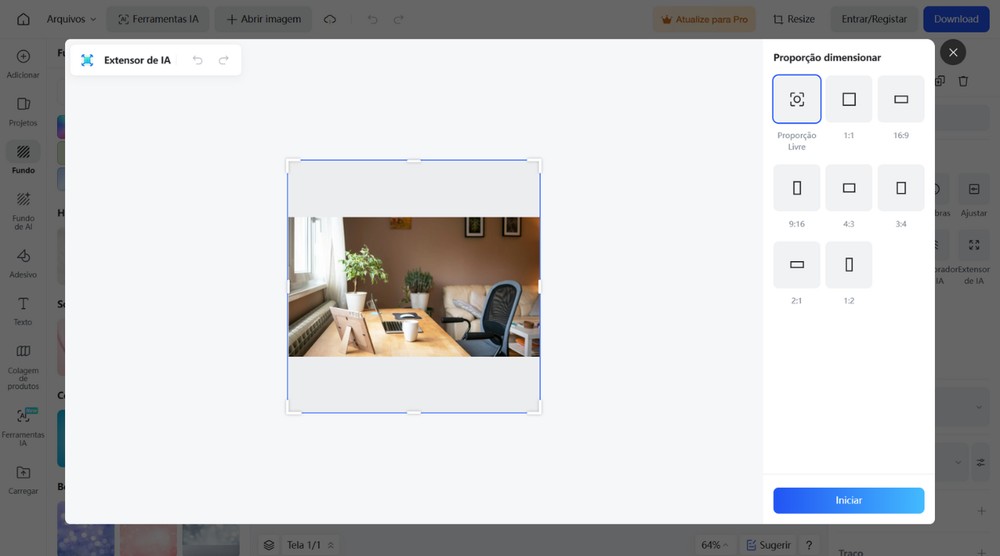Select the 9:16 aspect ratio
Image resolution: width=1000 pixels, height=556 pixels.
click(797, 188)
